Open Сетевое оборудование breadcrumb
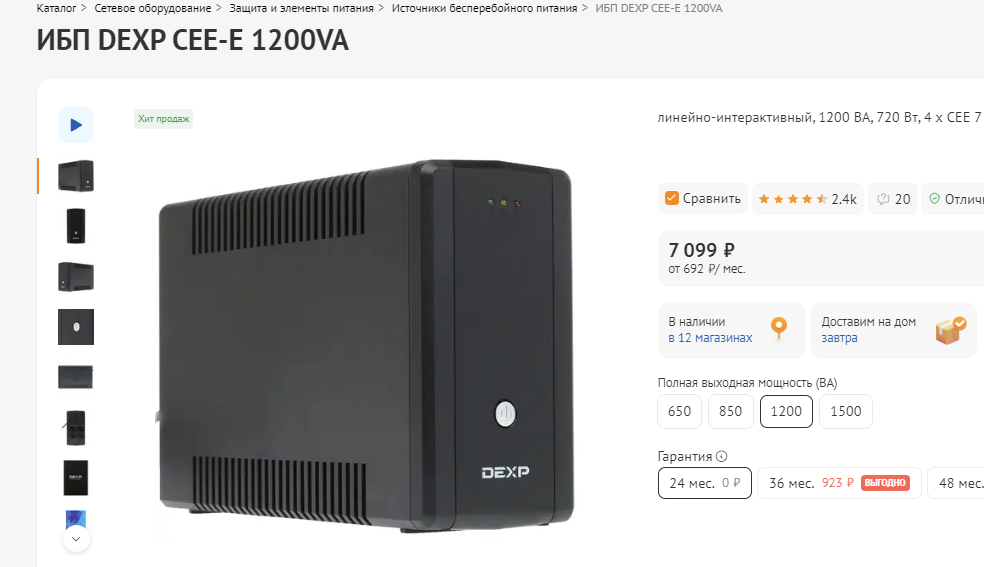This screenshot has width=984, height=567. [152, 8]
